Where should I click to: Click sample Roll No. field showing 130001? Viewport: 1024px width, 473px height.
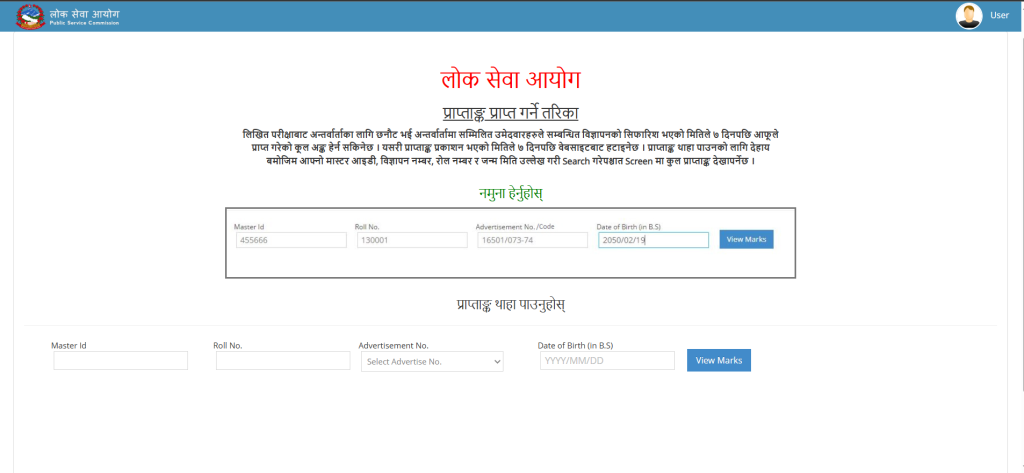pyautogui.click(x=412, y=240)
